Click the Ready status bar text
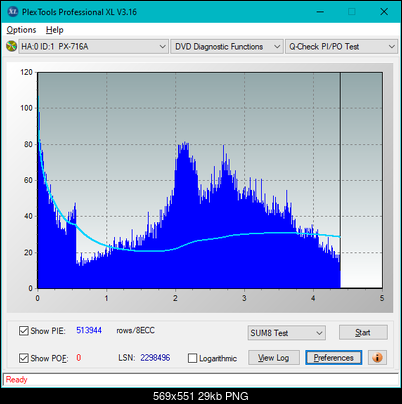Screen dimensions: 402x404 (x=16, y=379)
